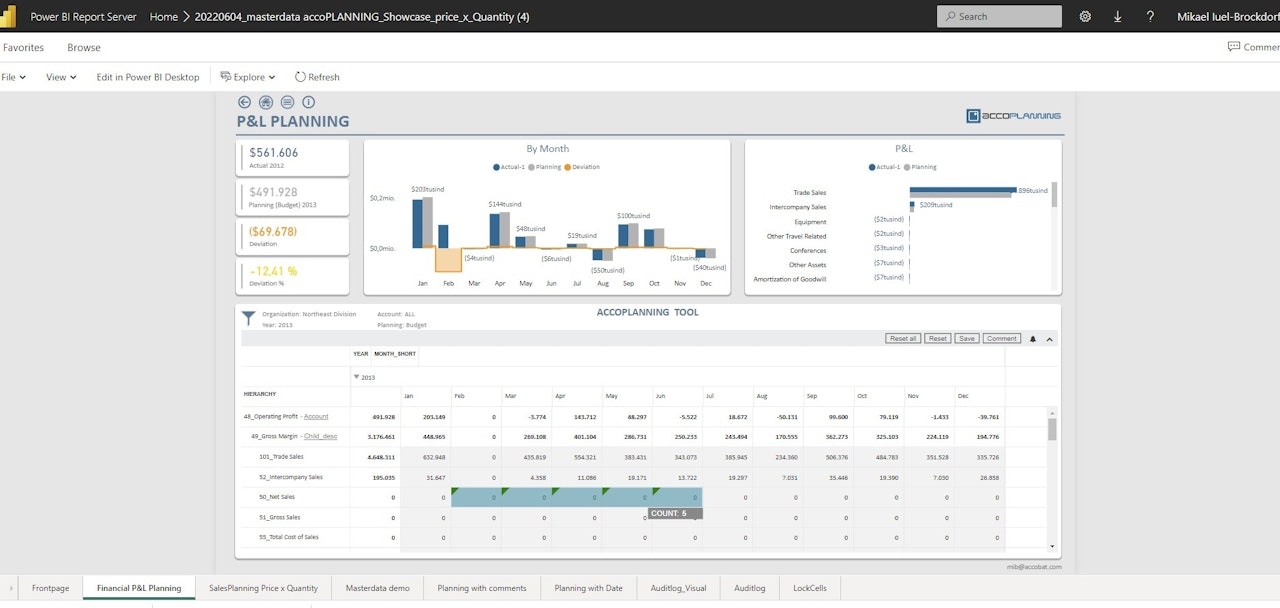Image resolution: width=1280 pixels, height=608 pixels.
Task: Switch to SalesPlanning Price x Quantity tab
Action: click(x=263, y=588)
